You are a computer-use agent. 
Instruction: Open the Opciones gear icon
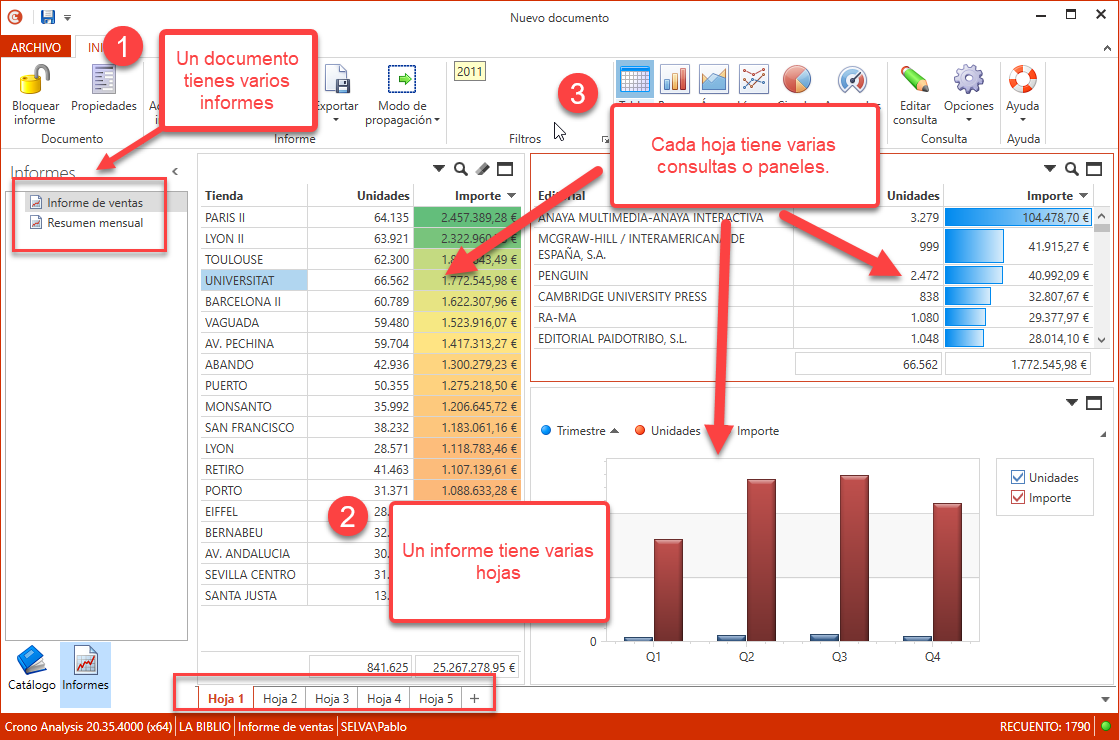tap(967, 80)
